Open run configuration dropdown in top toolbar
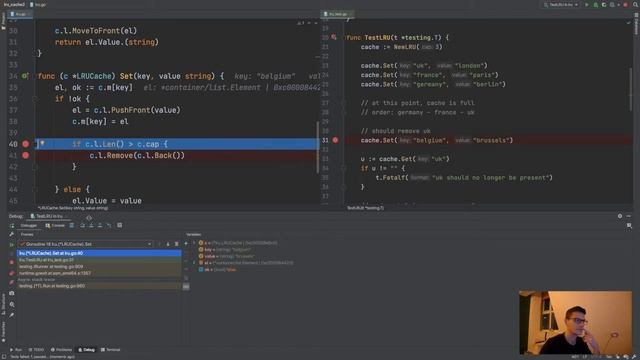The width and height of the screenshot is (640, 360). click(x=561, y=4)
